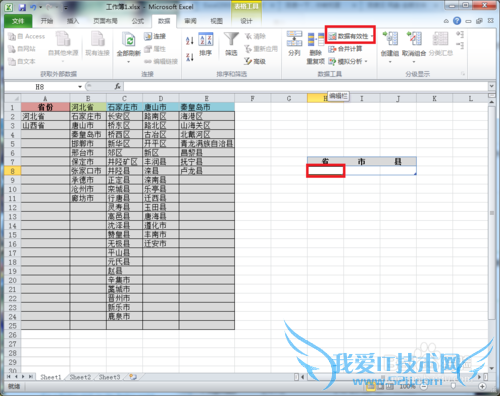
Task: Click the Insert Function fx icon
Action: (x=118, y=86)
